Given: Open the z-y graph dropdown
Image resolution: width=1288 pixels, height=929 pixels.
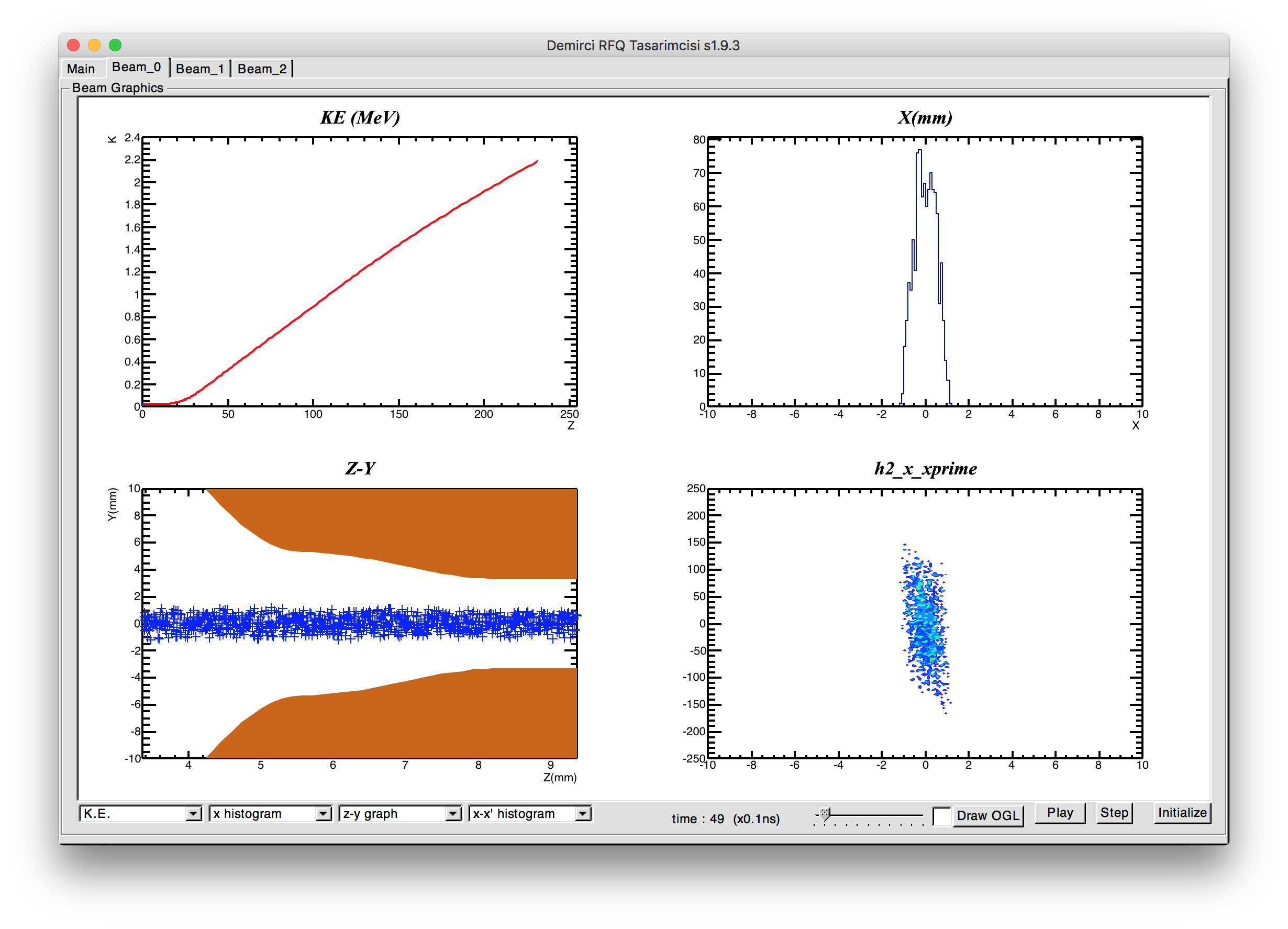Looking at the screenshot, I should 452,814.
